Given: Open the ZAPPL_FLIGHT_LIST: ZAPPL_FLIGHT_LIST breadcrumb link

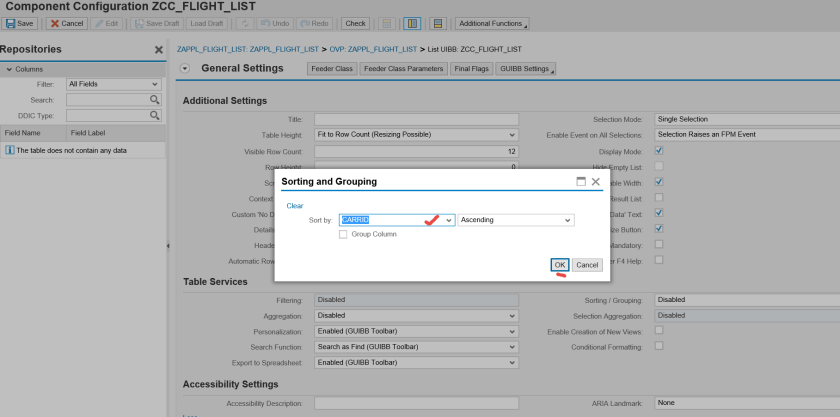Looking at the screenshot, I should point(248,49).
